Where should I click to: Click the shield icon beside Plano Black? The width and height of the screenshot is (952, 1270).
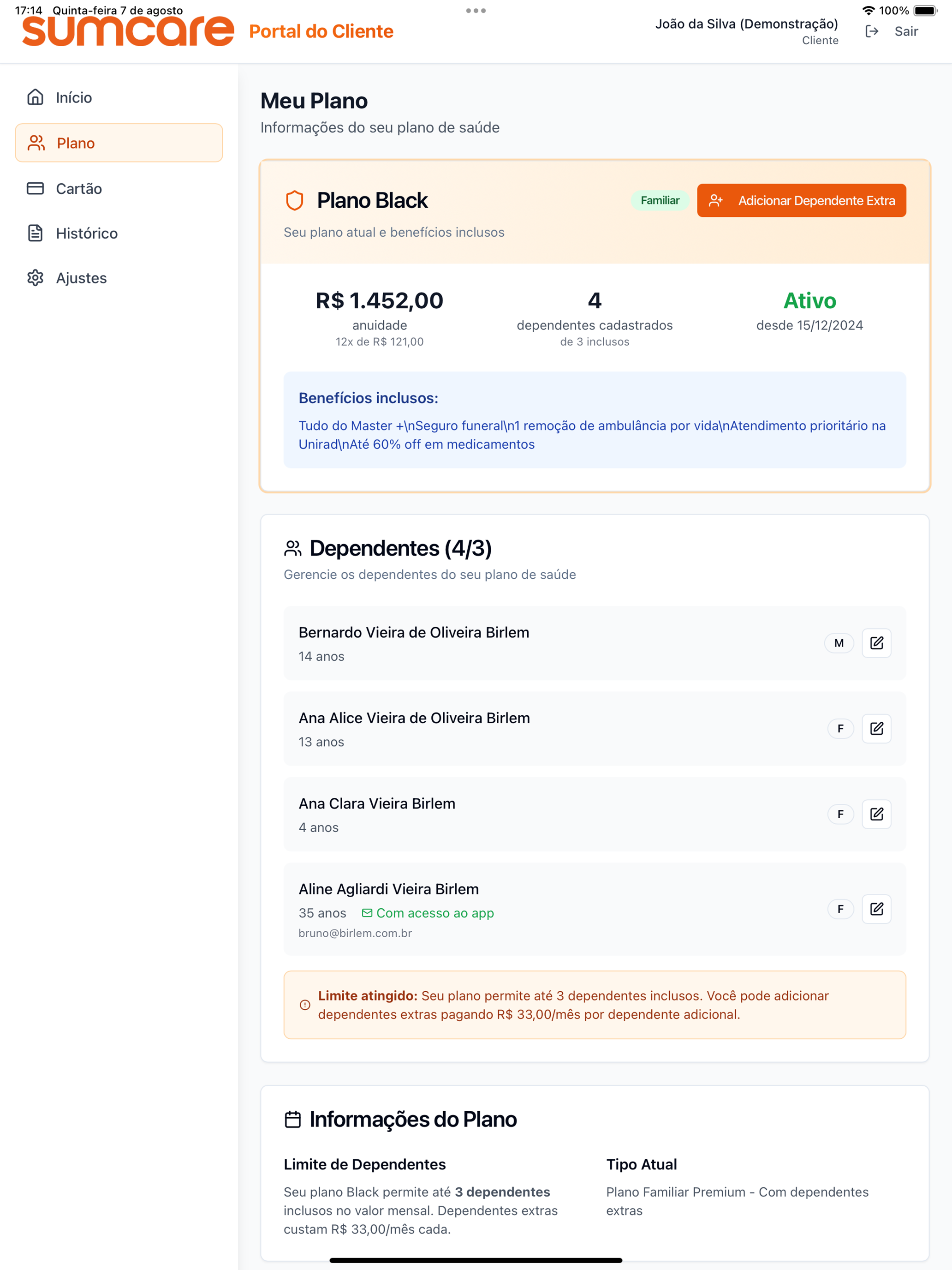click(294, 200)
